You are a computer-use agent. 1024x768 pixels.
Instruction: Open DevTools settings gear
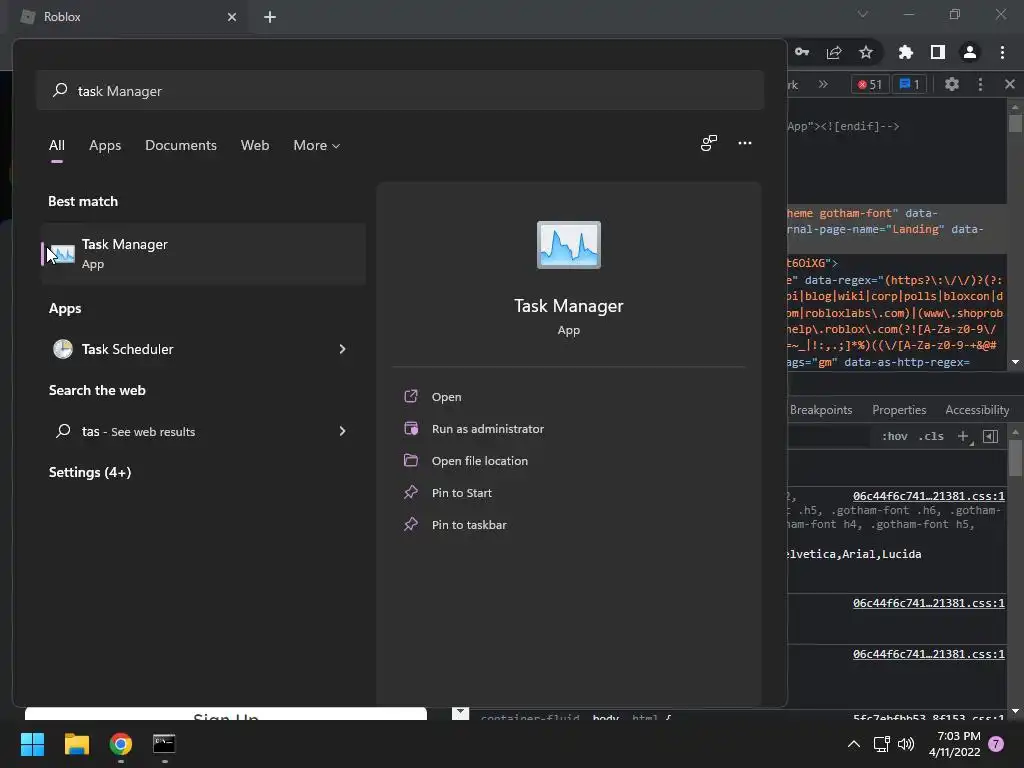tap(952, 84)
